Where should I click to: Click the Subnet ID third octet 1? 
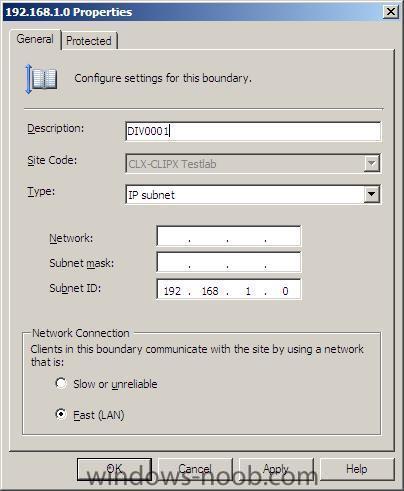(x=248, y=291)
